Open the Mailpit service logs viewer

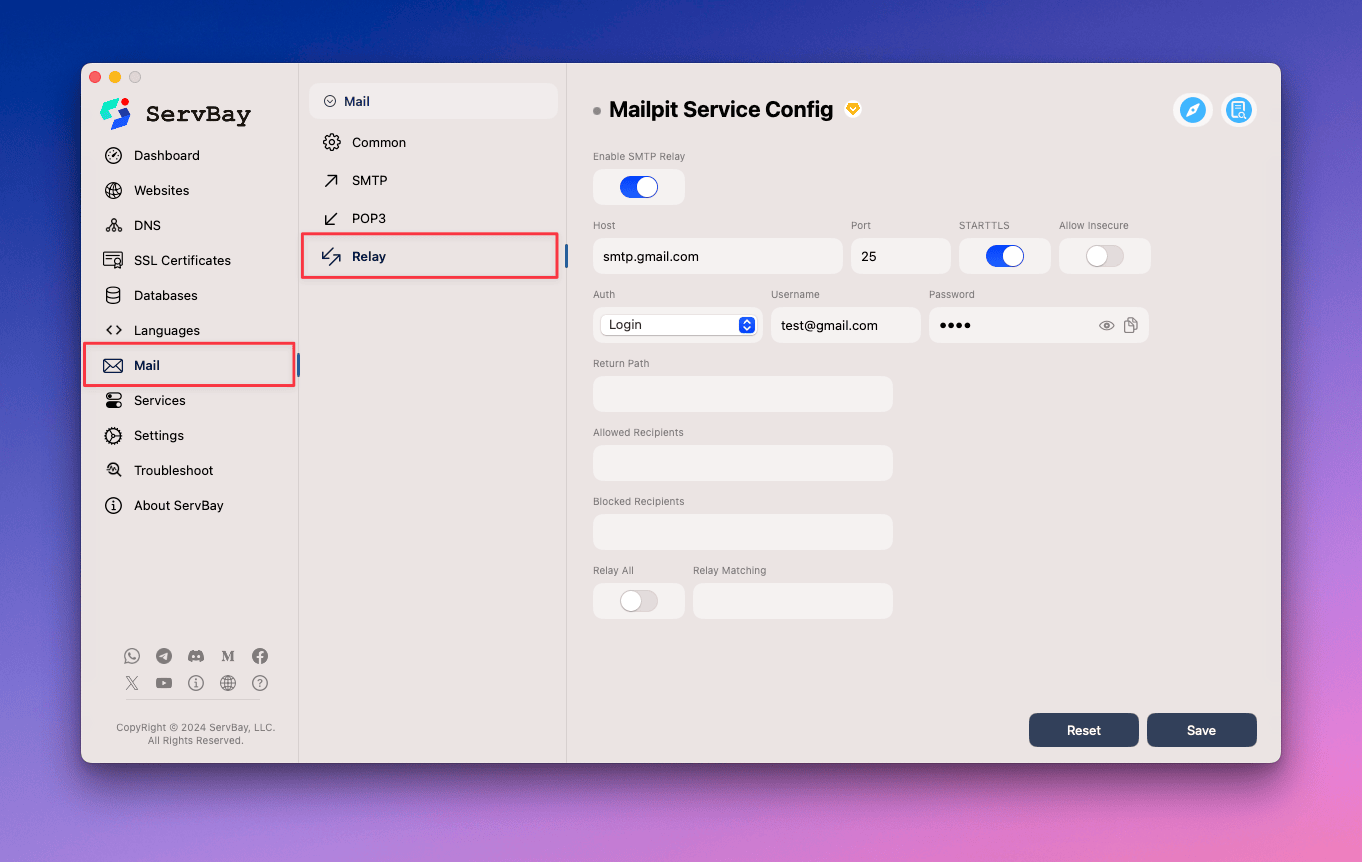1239,110
